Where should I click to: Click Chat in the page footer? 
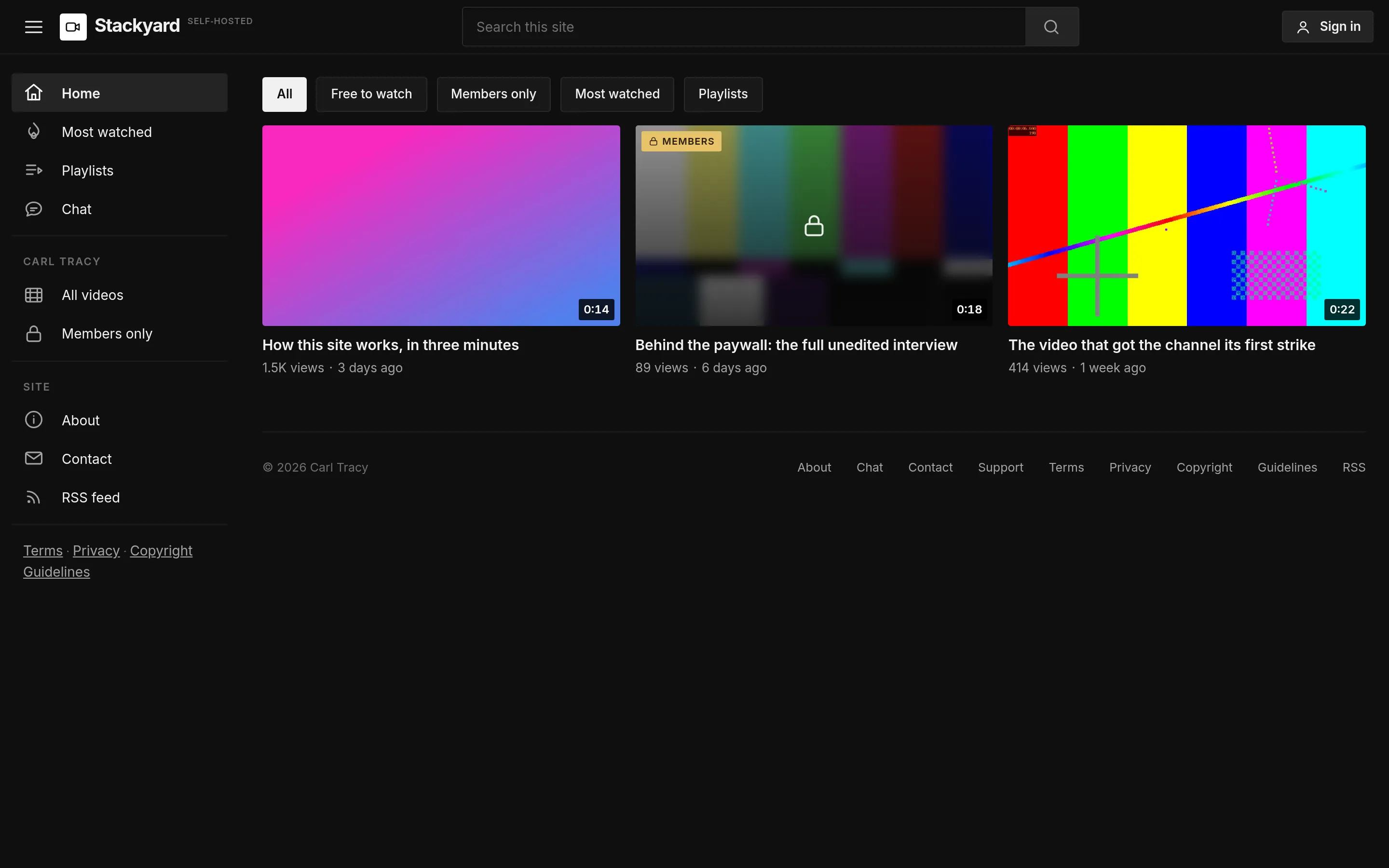870,467
